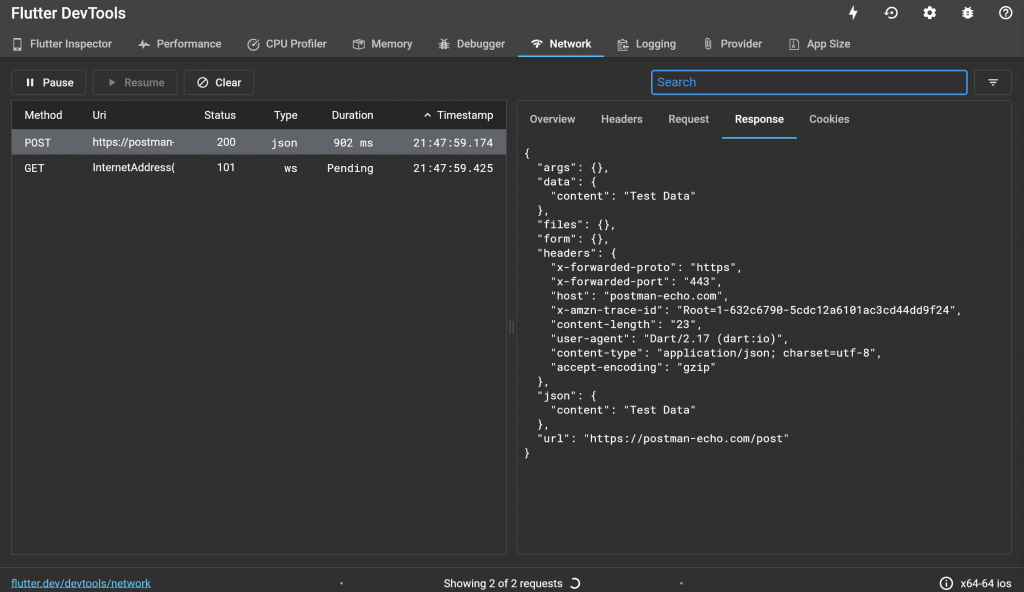Open the CPU Profiler tab

click(x=287, y=44)
